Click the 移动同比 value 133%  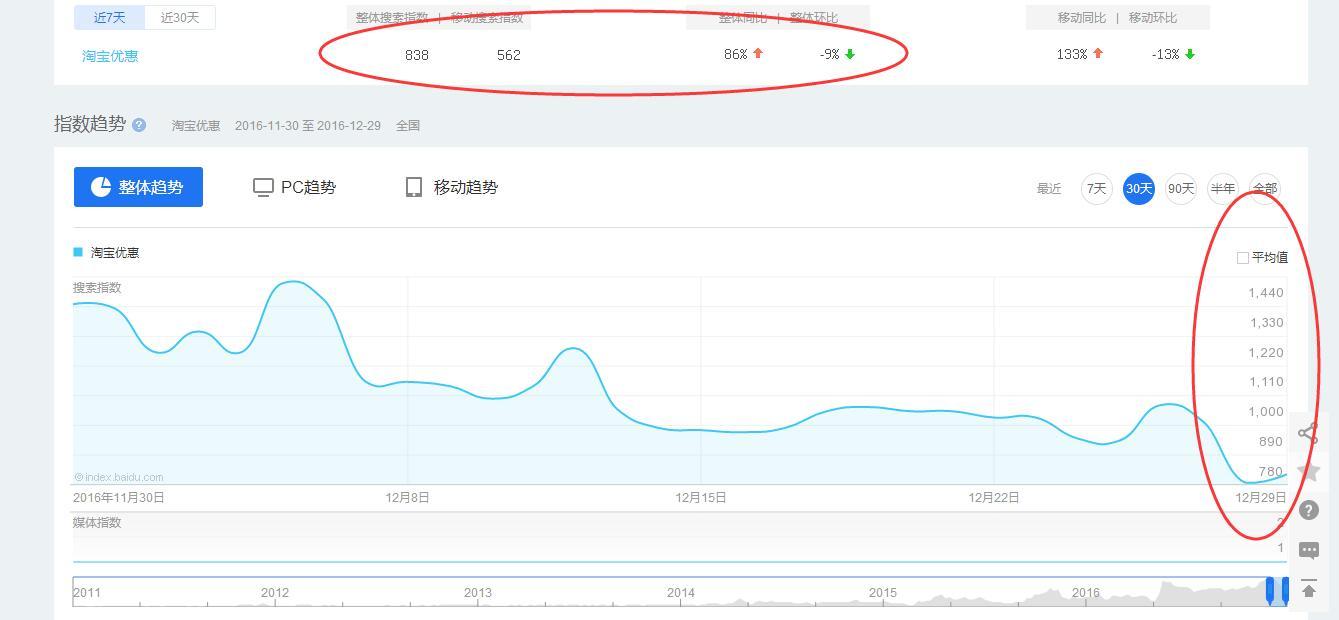tap(1071, 54)
